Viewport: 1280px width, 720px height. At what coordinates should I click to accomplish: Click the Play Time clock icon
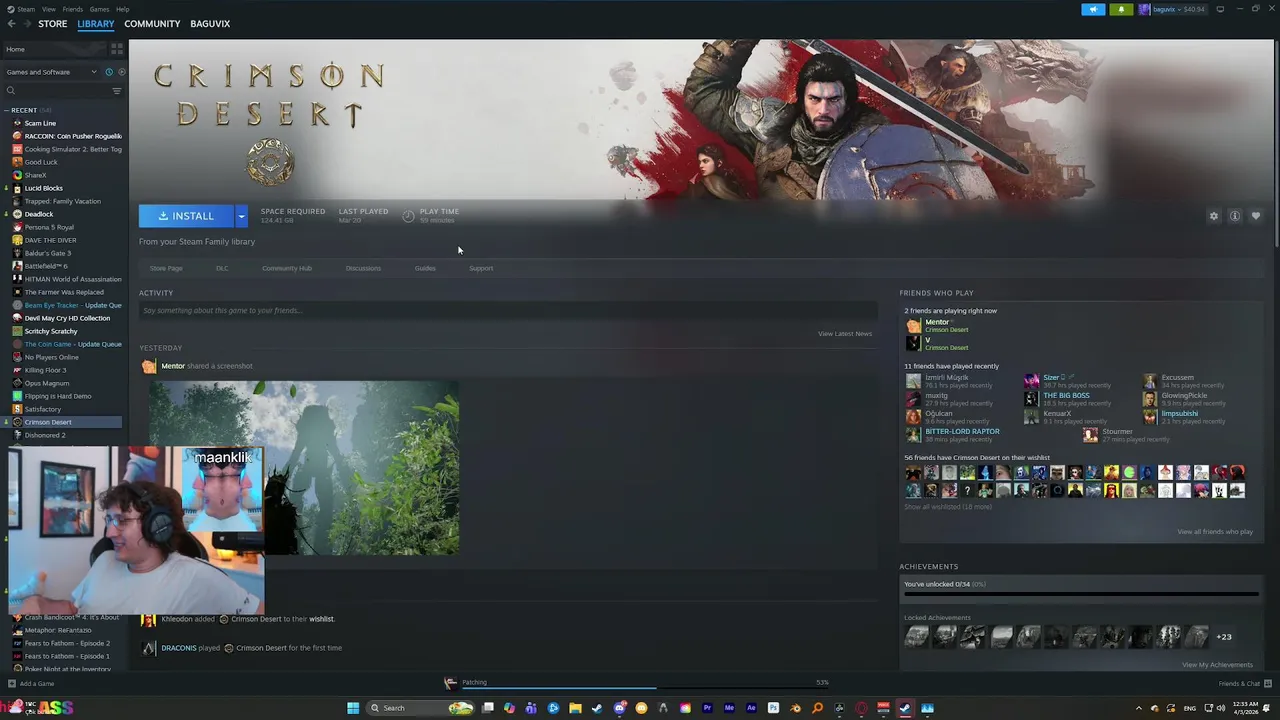tap(408, 216)
